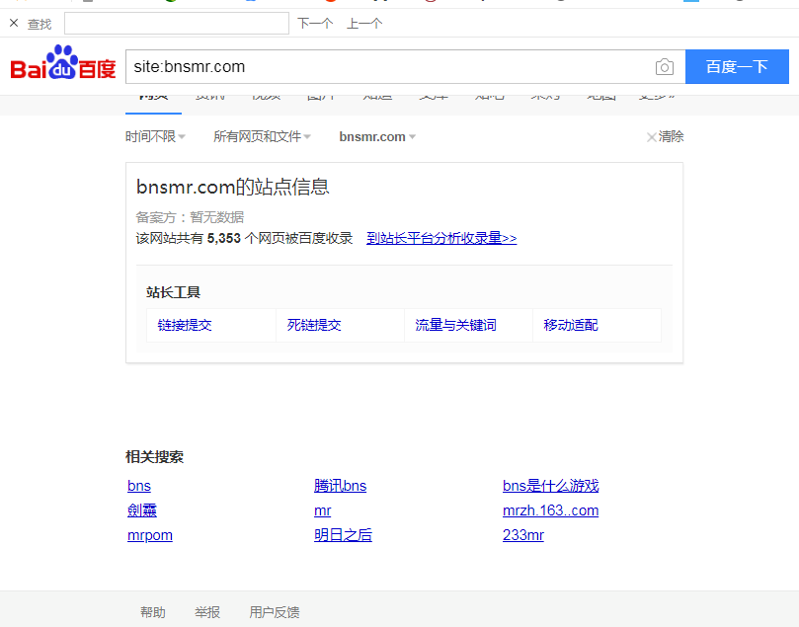
Task: Close the find bar with X icon
Action: coord(14,23)
